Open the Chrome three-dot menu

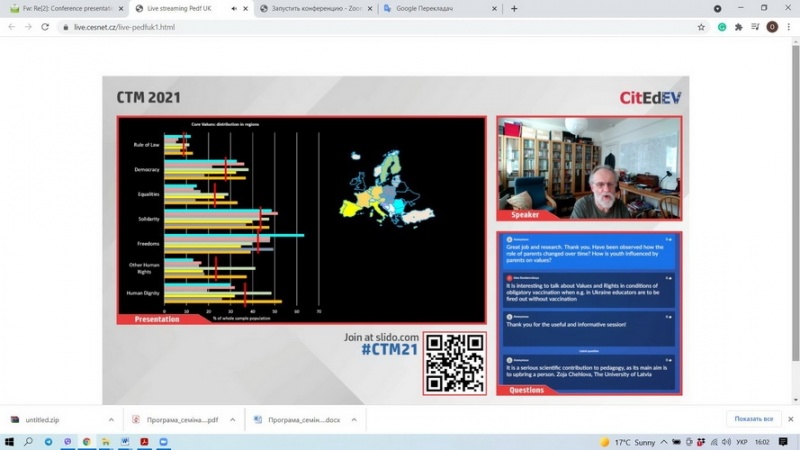(x=788, y=27)
